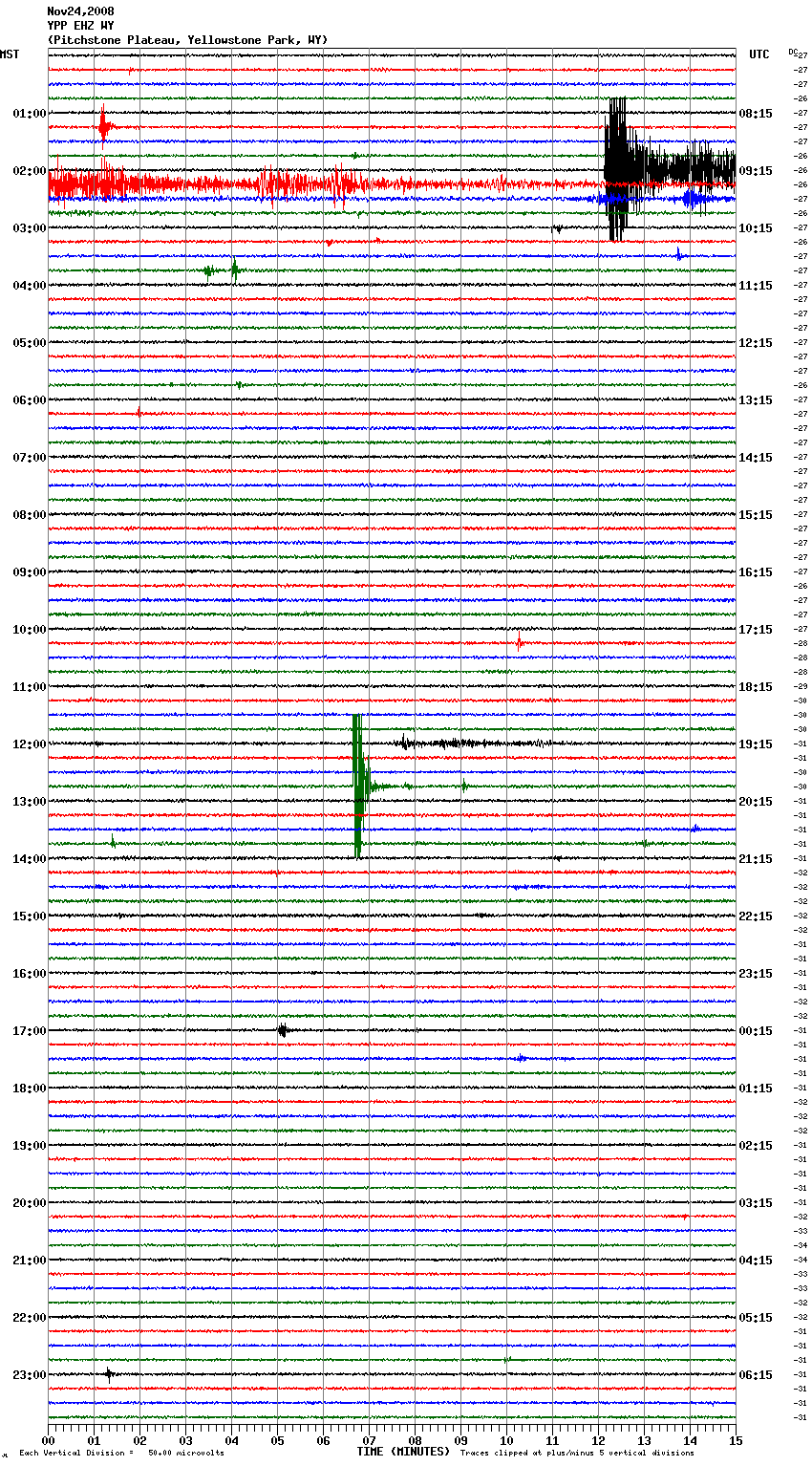Image resolution: width=812 pixels, height=1466 pixels.
Task: Click the 14:15 UTC row label
Action: tap(756, 458)
